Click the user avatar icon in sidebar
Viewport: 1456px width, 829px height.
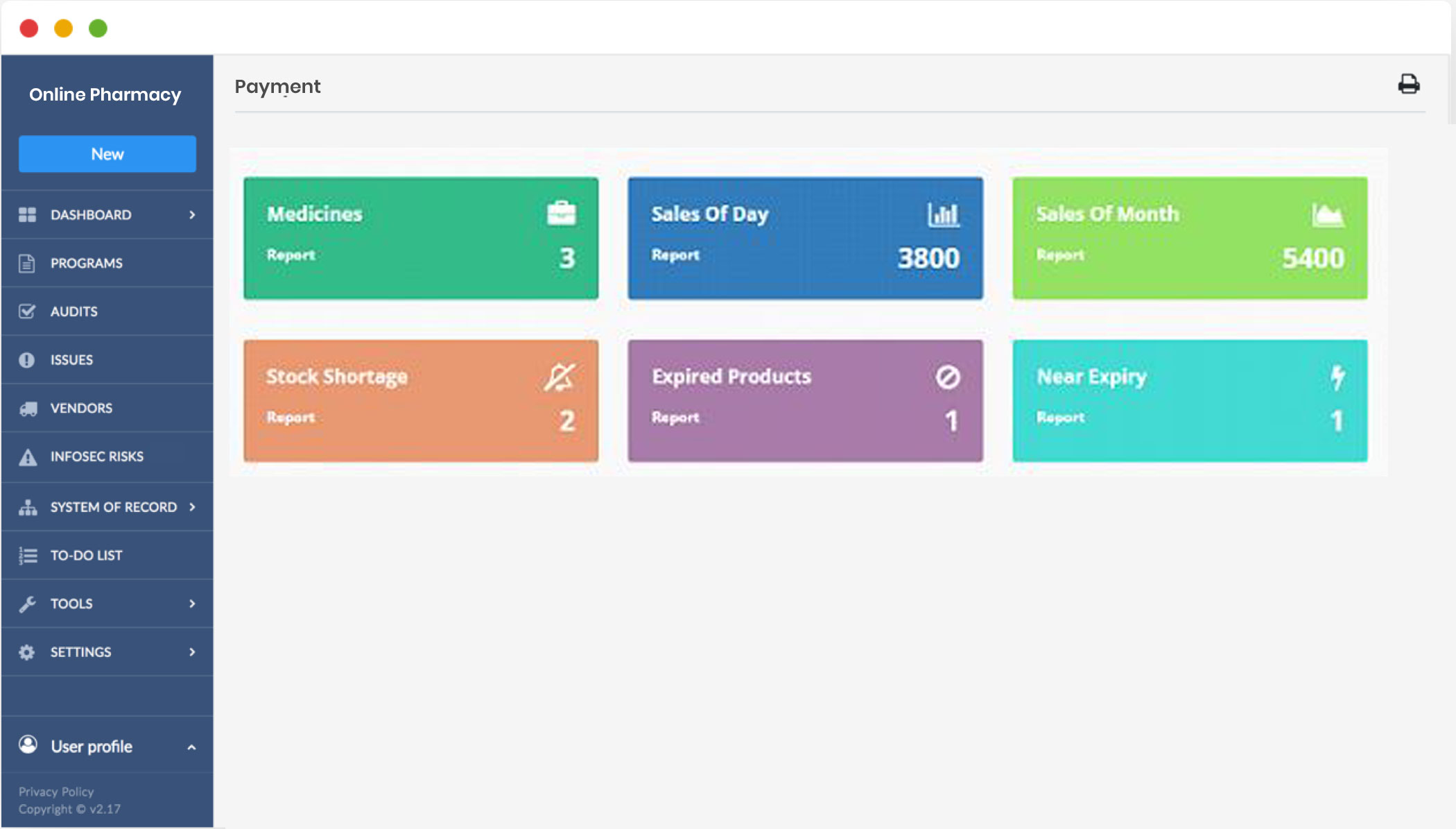pyautogui.click(x=28, y=745)
